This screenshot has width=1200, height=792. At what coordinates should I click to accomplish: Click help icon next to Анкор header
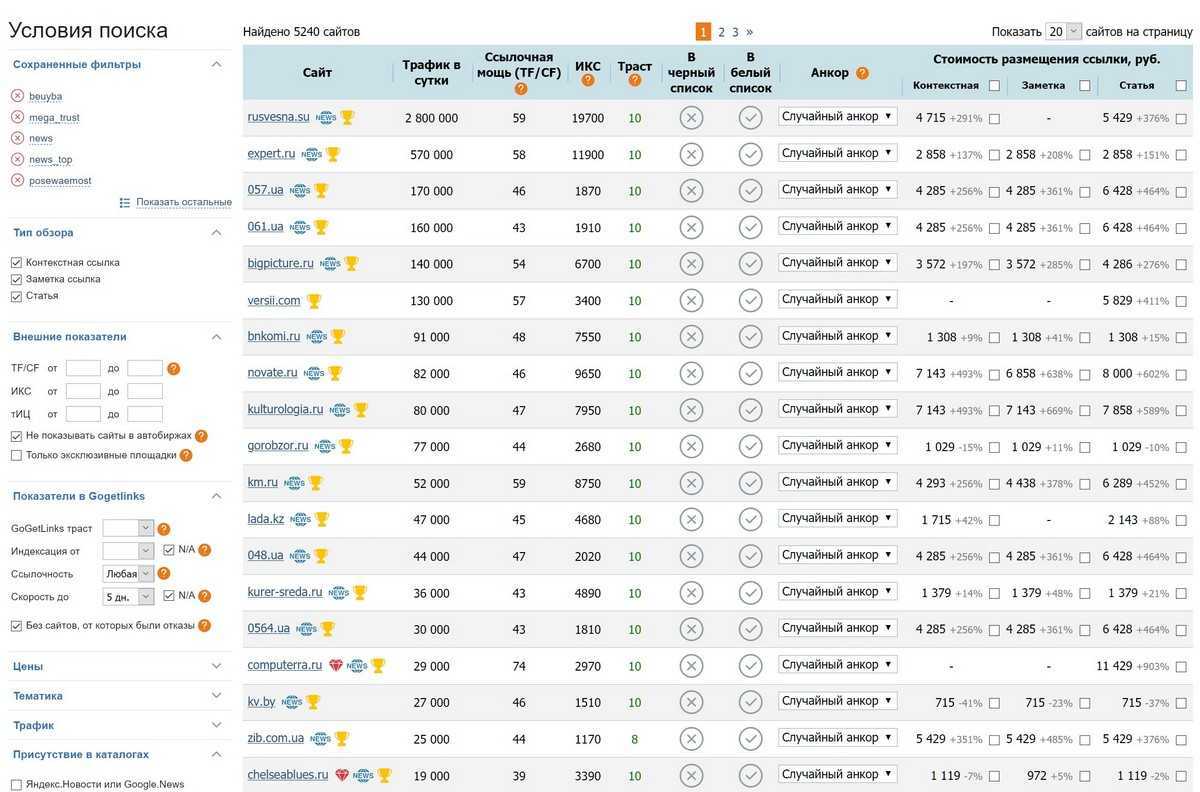862,73
